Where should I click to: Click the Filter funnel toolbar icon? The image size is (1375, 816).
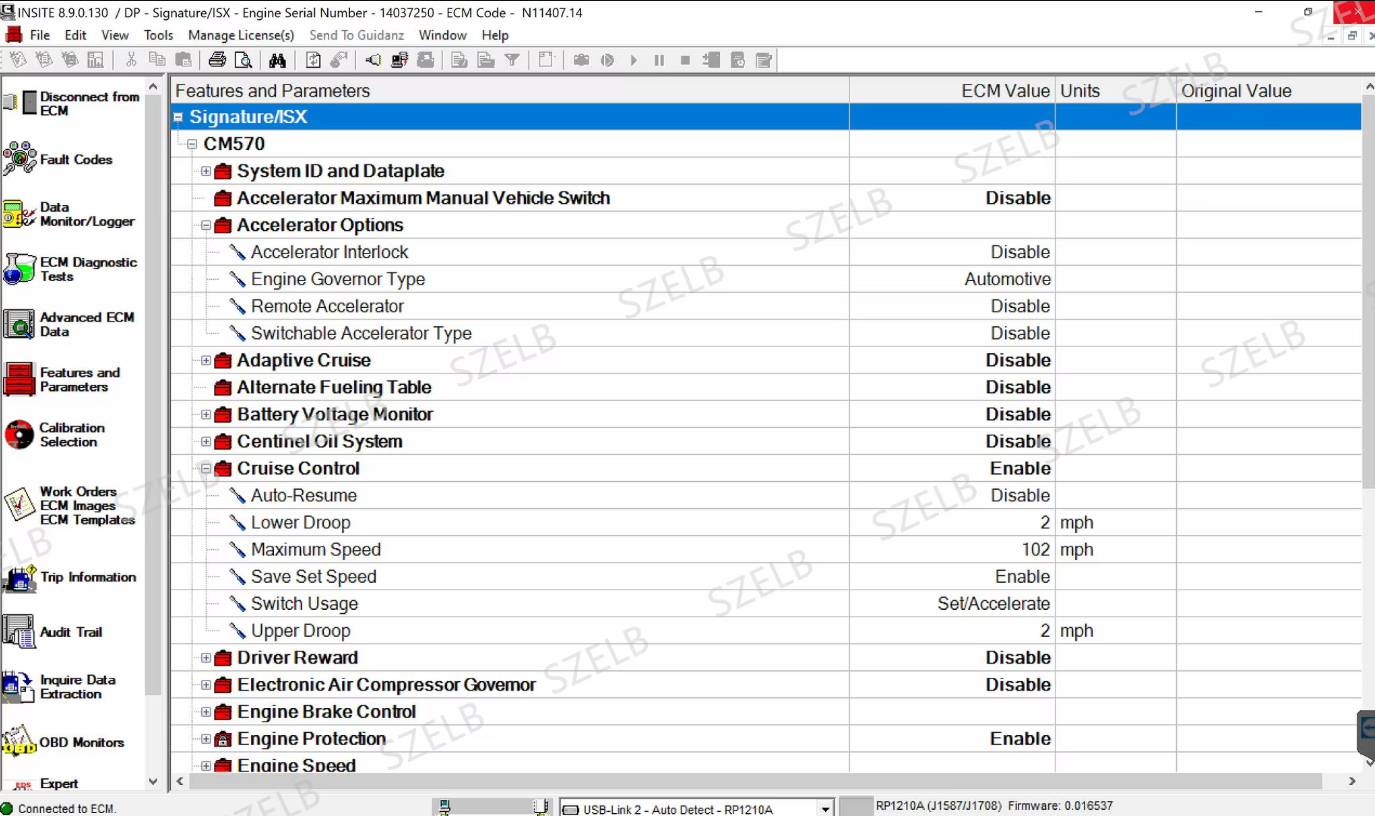click(512, 60)
